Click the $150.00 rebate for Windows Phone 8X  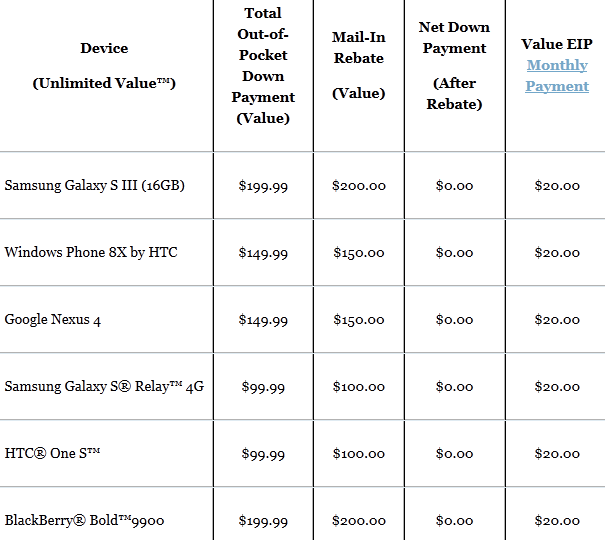pyautogui.click(x=358, y=252)
